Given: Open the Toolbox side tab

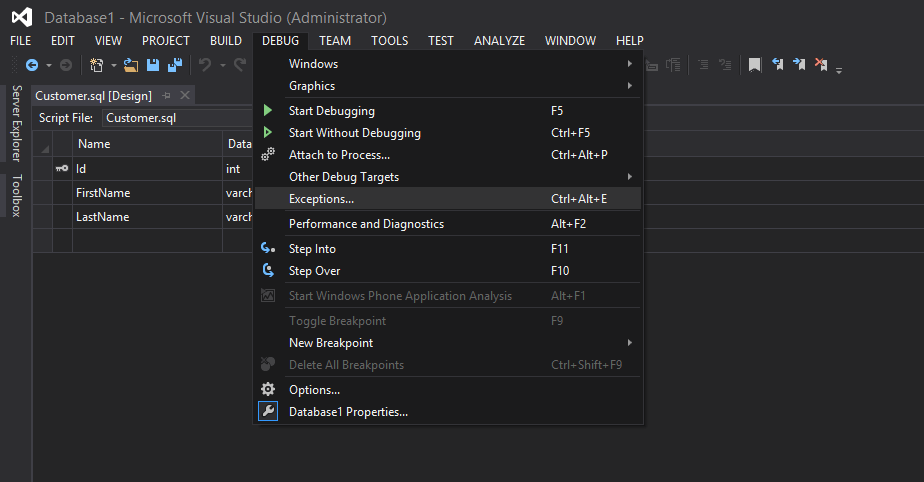Looking at the screenshot, I should pos(16,196).
